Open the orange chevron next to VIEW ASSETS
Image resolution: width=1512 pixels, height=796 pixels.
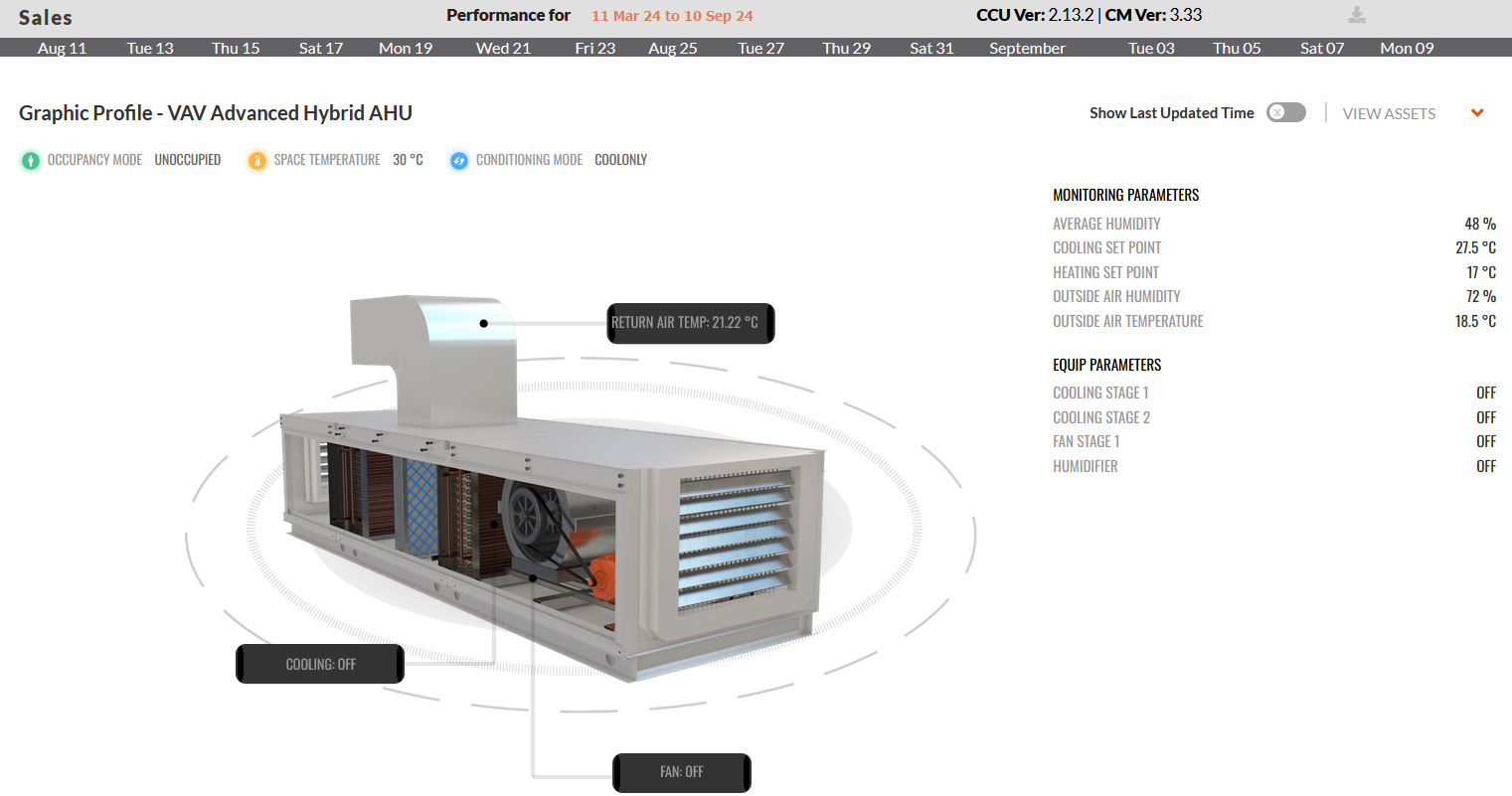pos(1476,113)
